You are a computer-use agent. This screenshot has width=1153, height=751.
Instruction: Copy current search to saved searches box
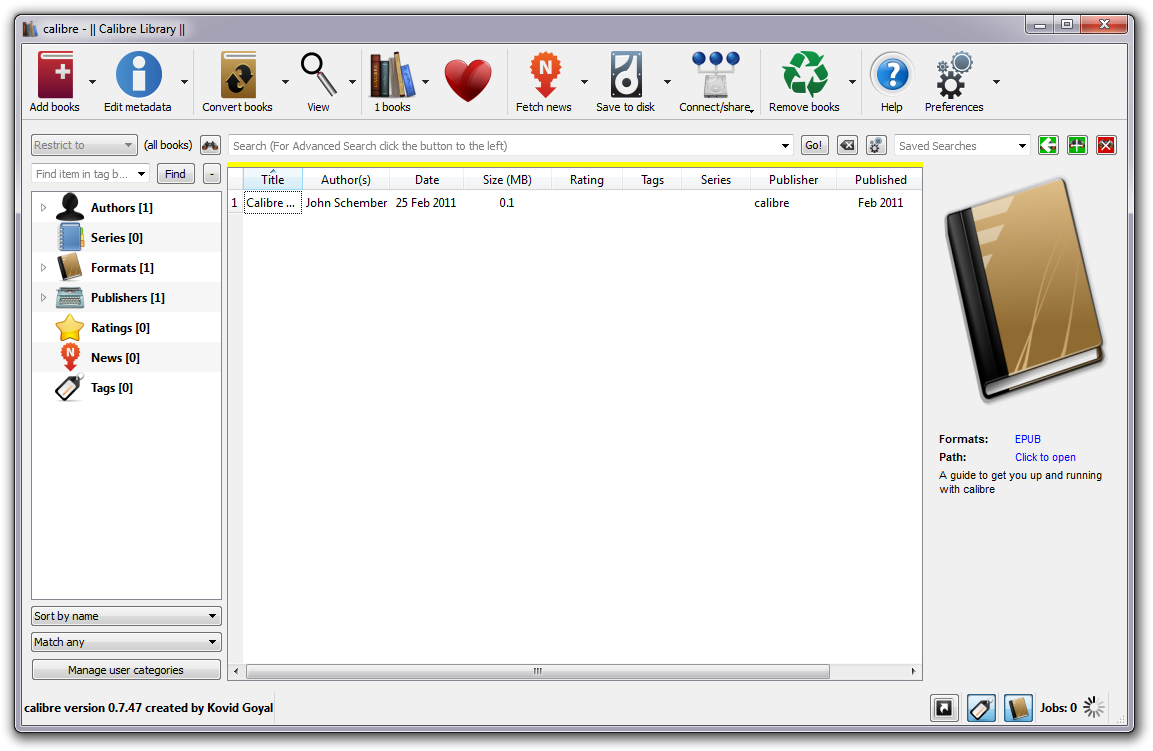click(x=1048, y=145)
